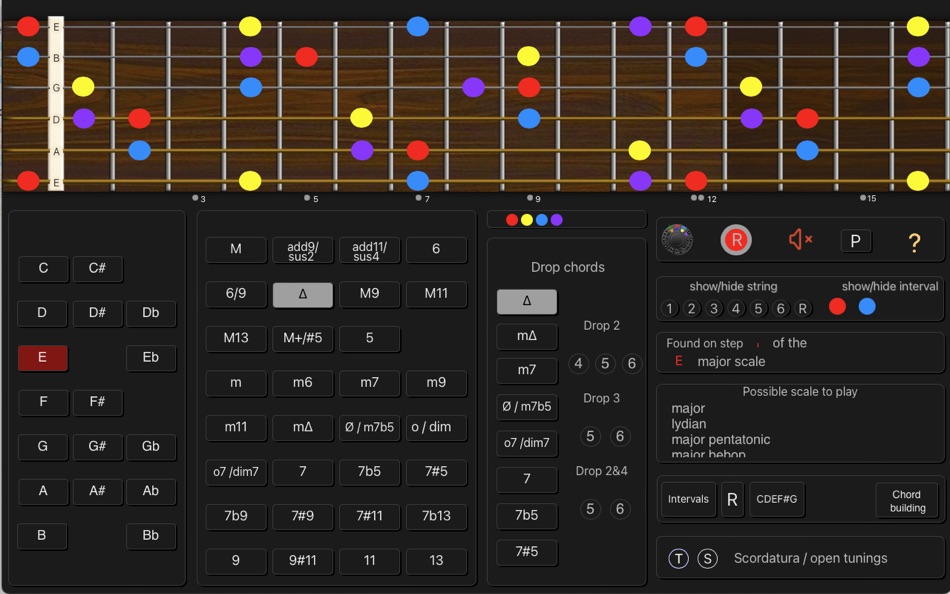This screenshot has width=950, height=594.
Task: Toggle the blue show/hide interval dot
Action: click(x=866, y=307)
